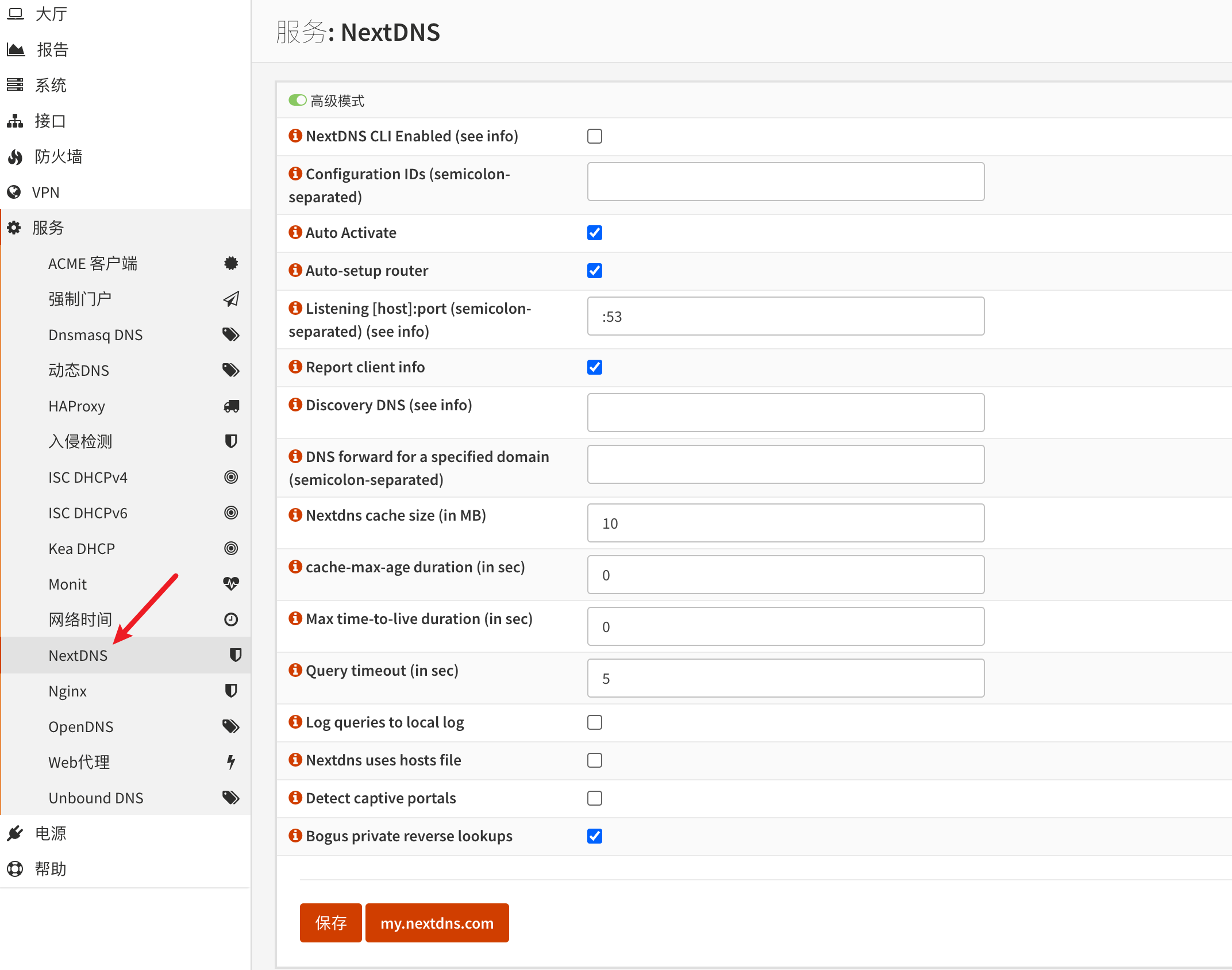
Task: Toggle the 高级模式 advanced mode switch
Action: tap(297, 101)
